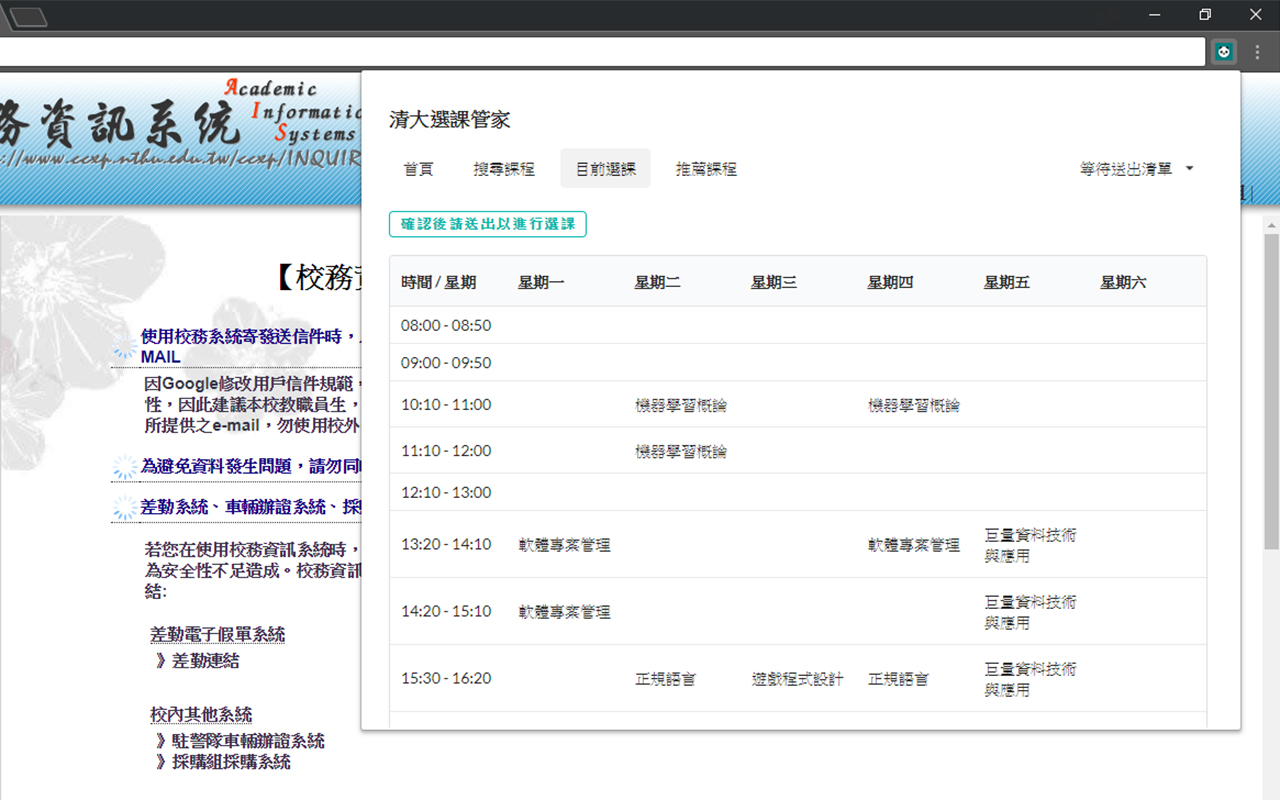Viewport: 1280px width, 800px height.
Task: Click 正規語言 on Tuesday at 15:30
Action: point(666,679)
